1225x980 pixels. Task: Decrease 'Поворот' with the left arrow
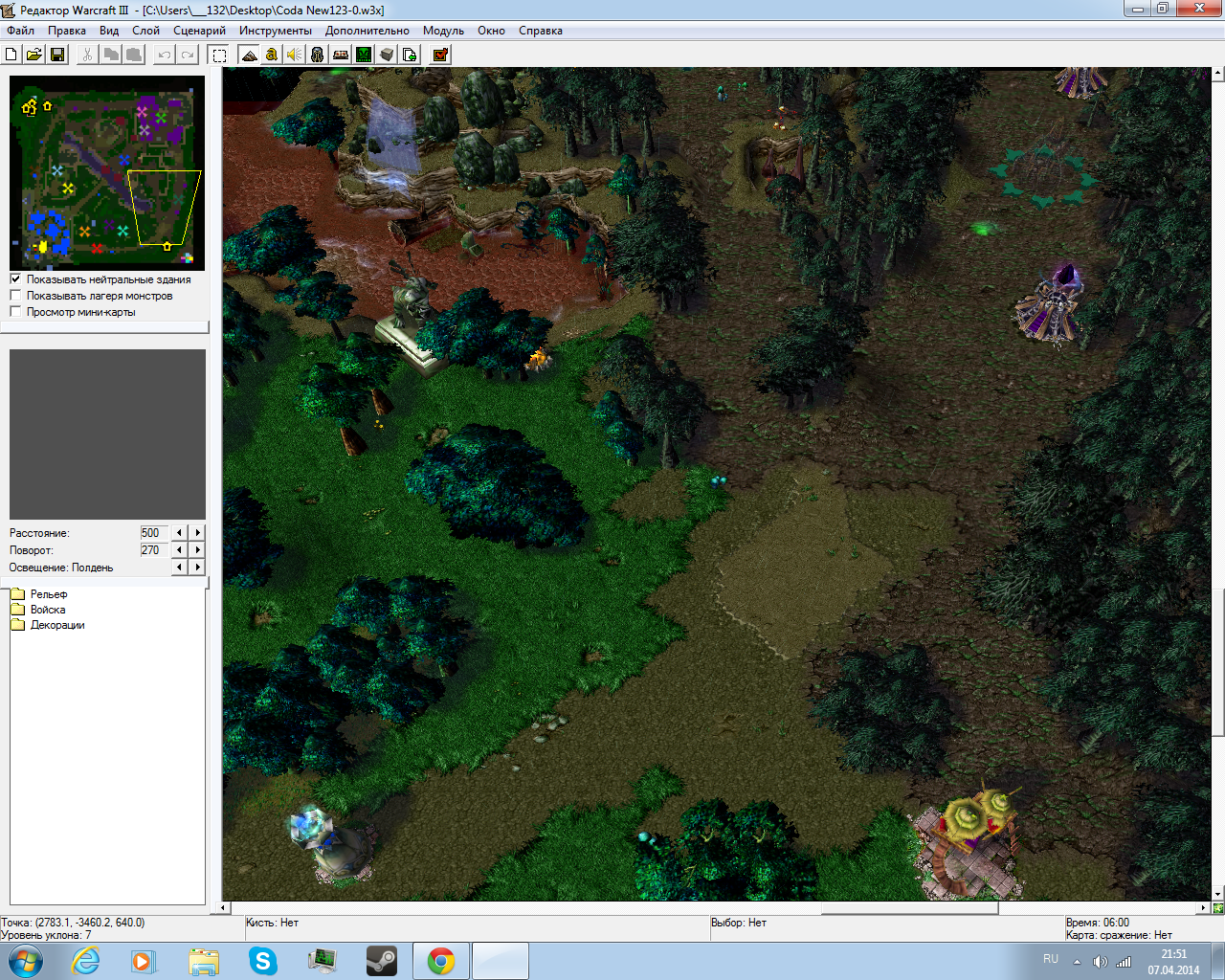click(x=179, y=550)
